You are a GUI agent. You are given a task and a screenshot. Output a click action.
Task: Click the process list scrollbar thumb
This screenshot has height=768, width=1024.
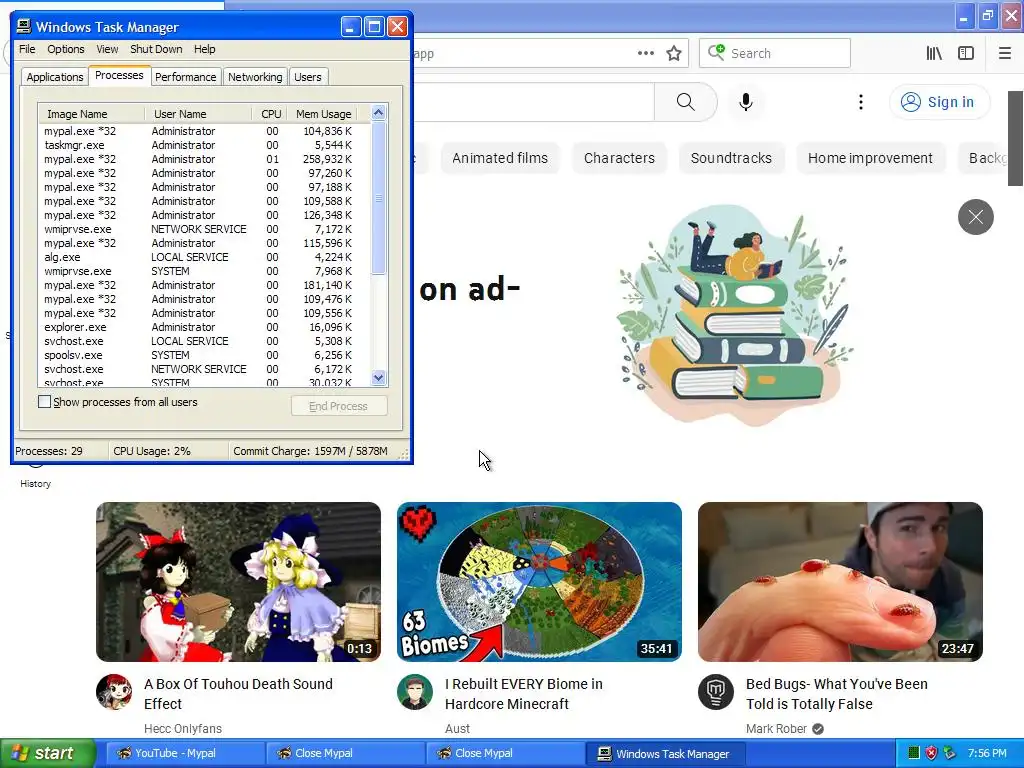click(x=379, y=198)
